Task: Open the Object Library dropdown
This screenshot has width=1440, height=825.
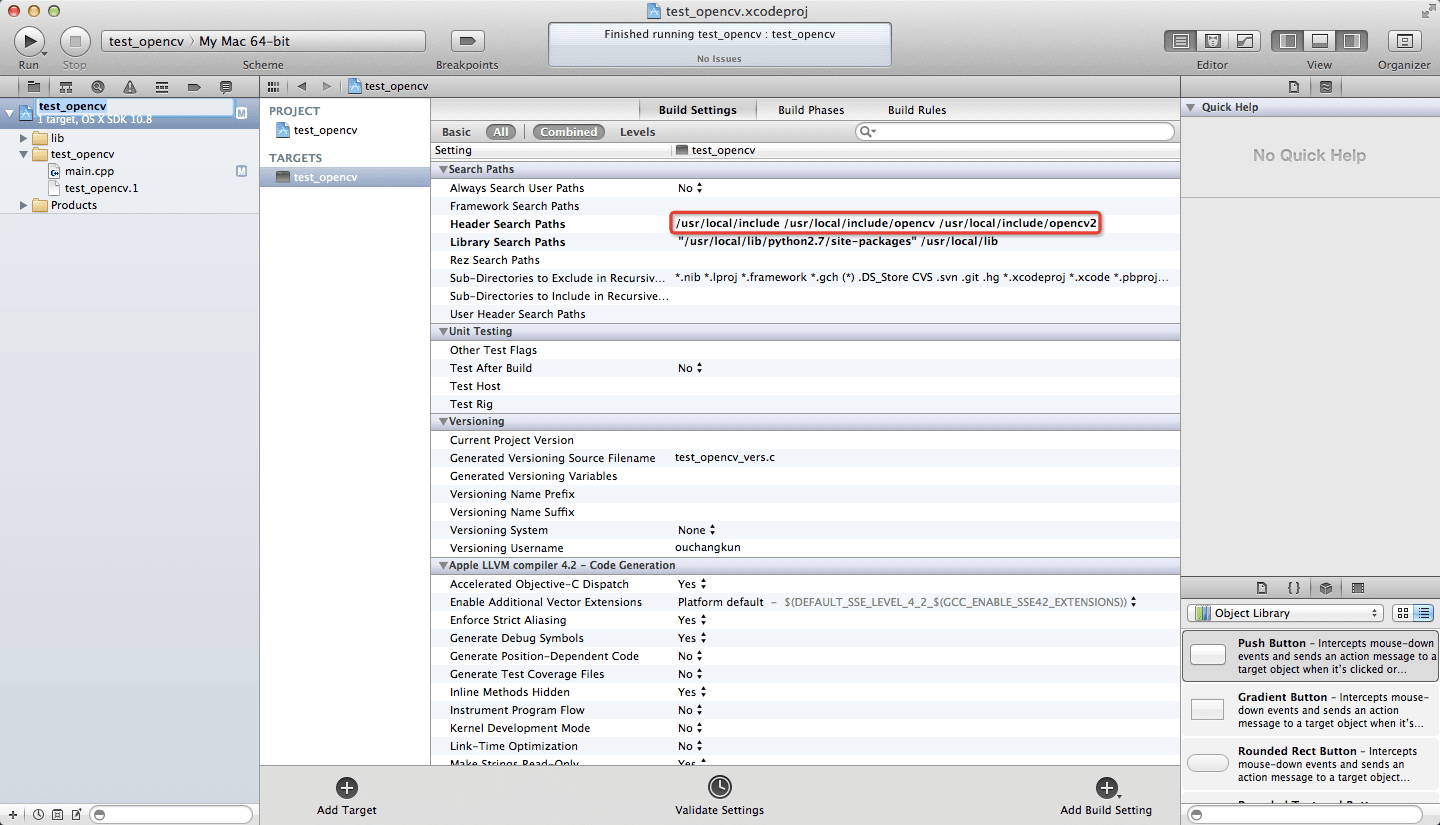Action: coord(1284,613)
